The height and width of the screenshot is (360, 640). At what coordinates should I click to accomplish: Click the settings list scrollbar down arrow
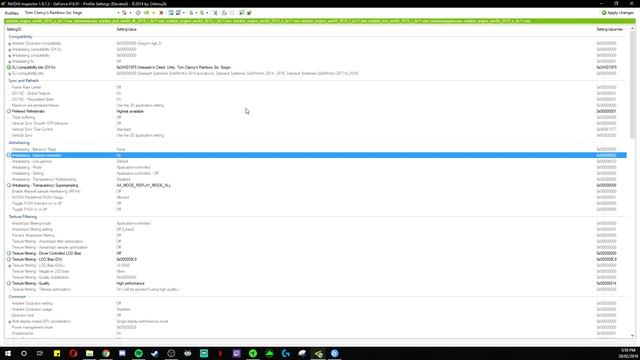tap(632, 336)
